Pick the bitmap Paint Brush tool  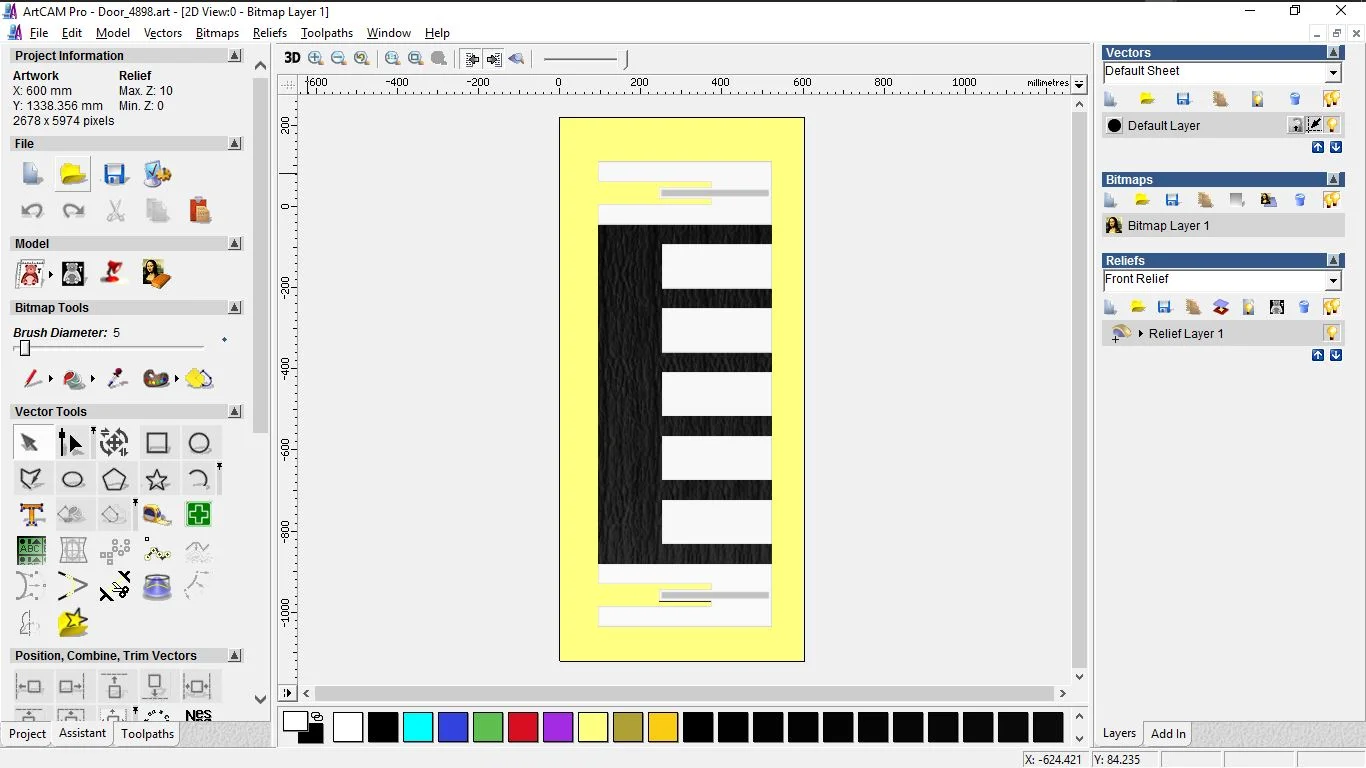(x=32, y=379)
